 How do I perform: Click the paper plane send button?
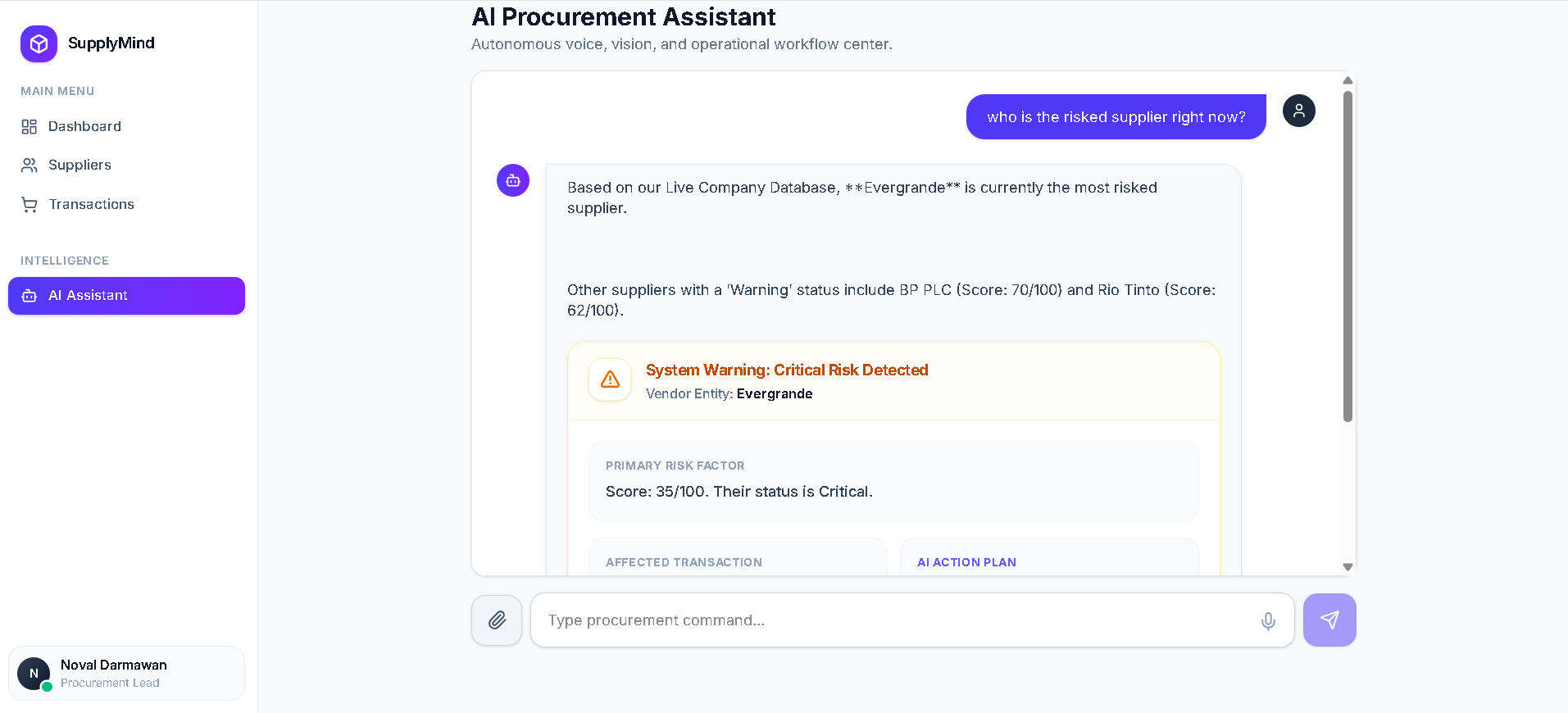tap(1329, 620)
